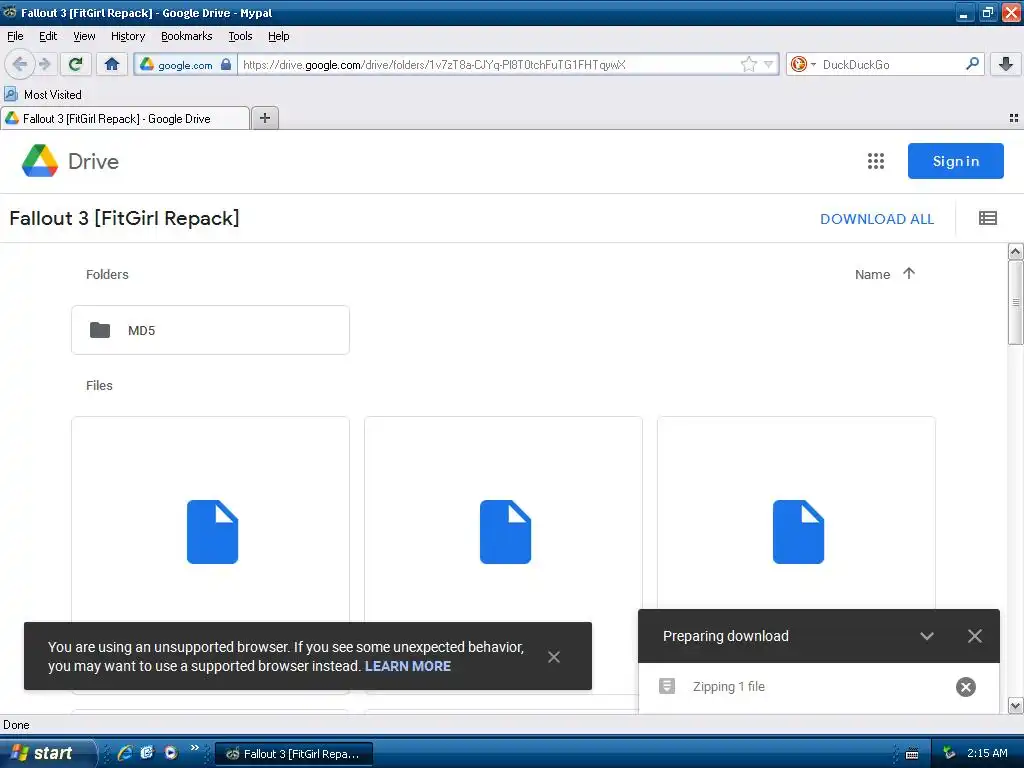Open the Google apps grid icon
The width and height of the screenshot is (1024, 768).
(x=876, y=161)
